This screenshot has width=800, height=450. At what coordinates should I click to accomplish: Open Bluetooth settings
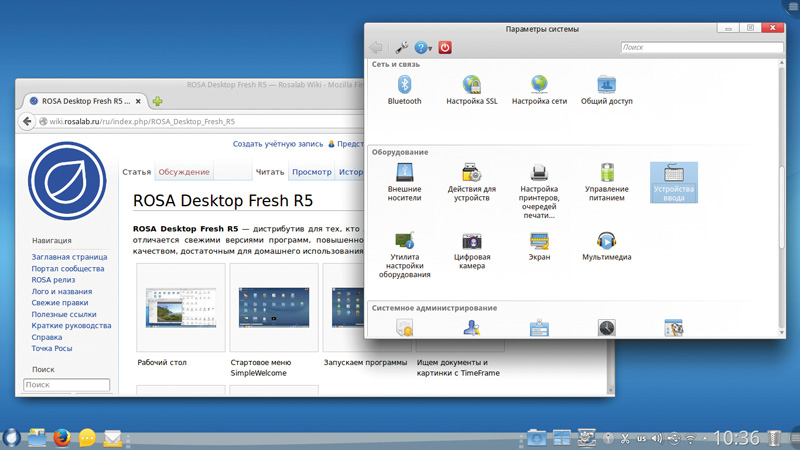404,87
